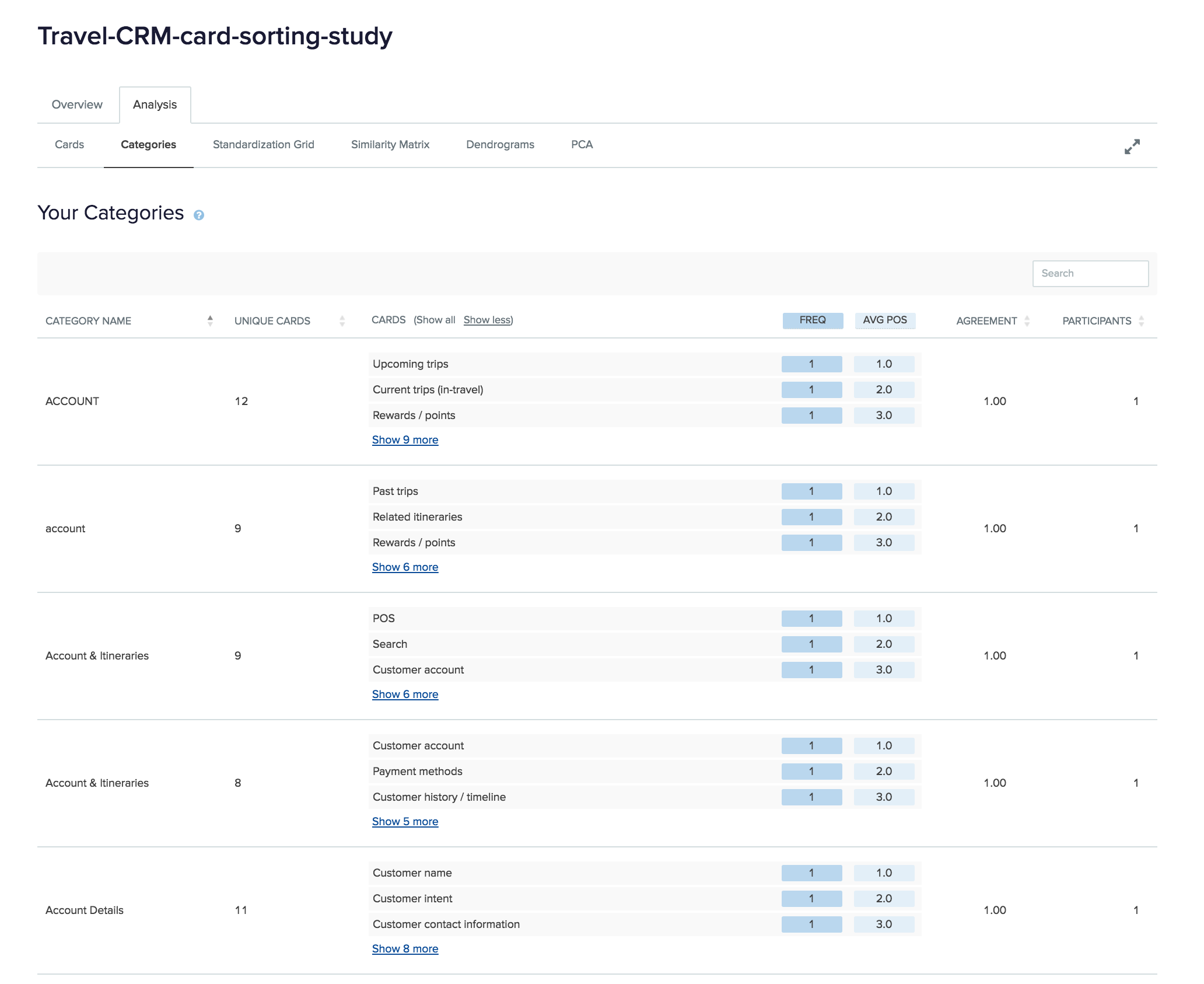The height and width of the screenshot is (984, 1204).
Task: Click the help icon beside Your Categories
Action: (x=198, y=215)
